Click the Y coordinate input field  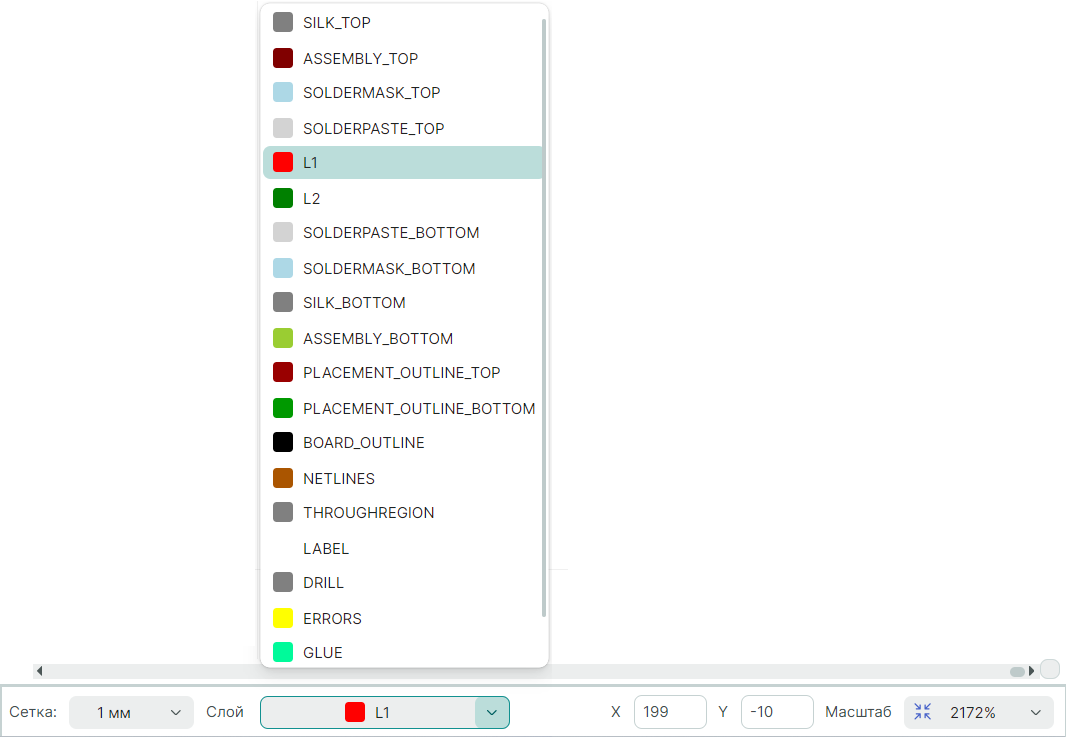tap(777, 712)
